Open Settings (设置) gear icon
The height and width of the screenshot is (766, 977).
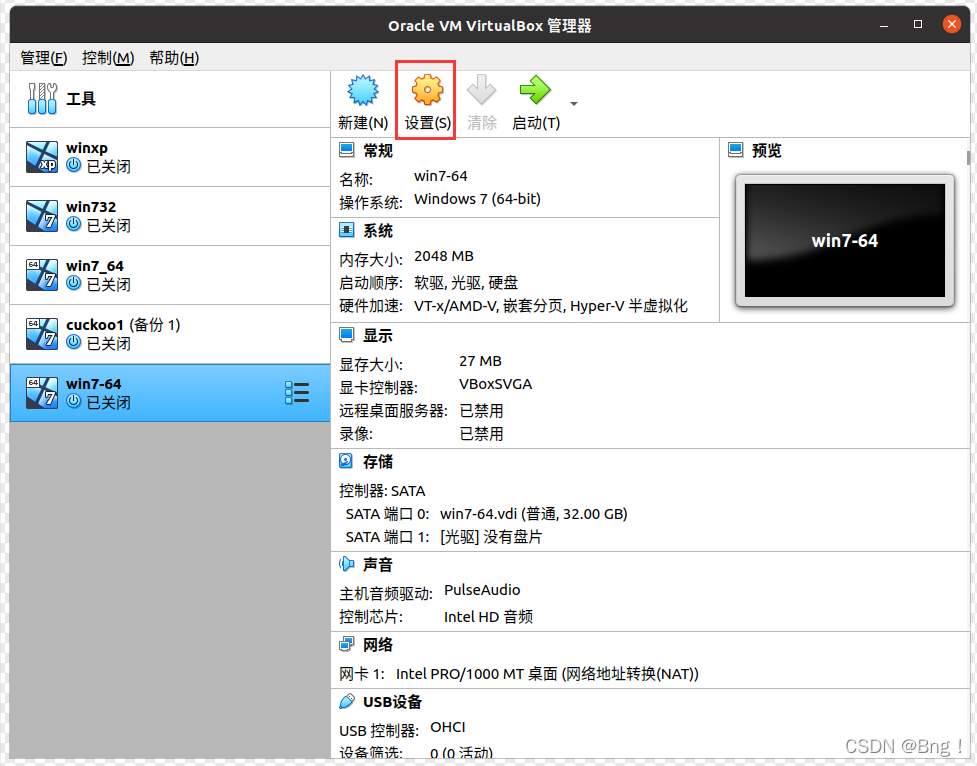[427, 91]
